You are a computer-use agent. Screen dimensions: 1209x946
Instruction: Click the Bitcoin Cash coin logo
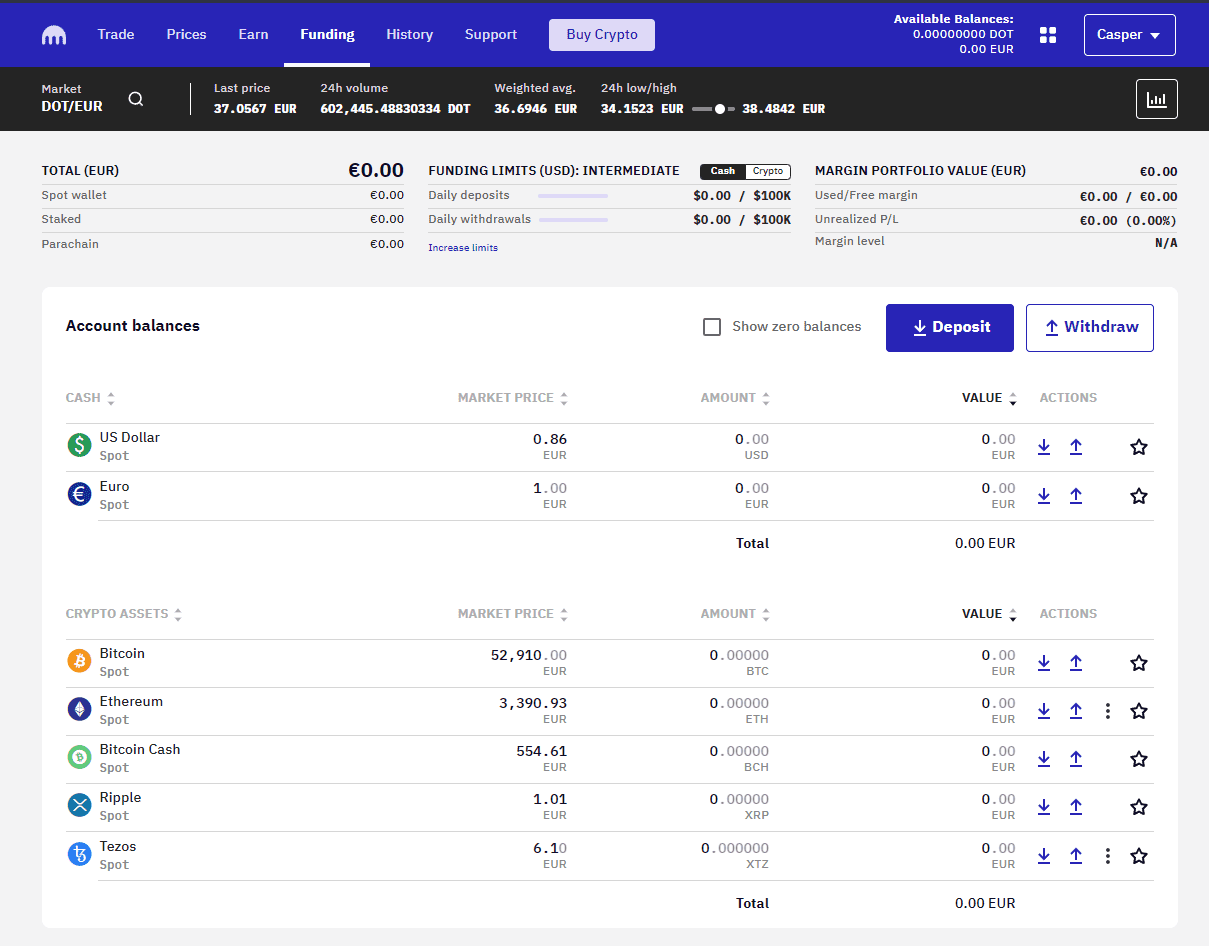[x=79, y=757]
